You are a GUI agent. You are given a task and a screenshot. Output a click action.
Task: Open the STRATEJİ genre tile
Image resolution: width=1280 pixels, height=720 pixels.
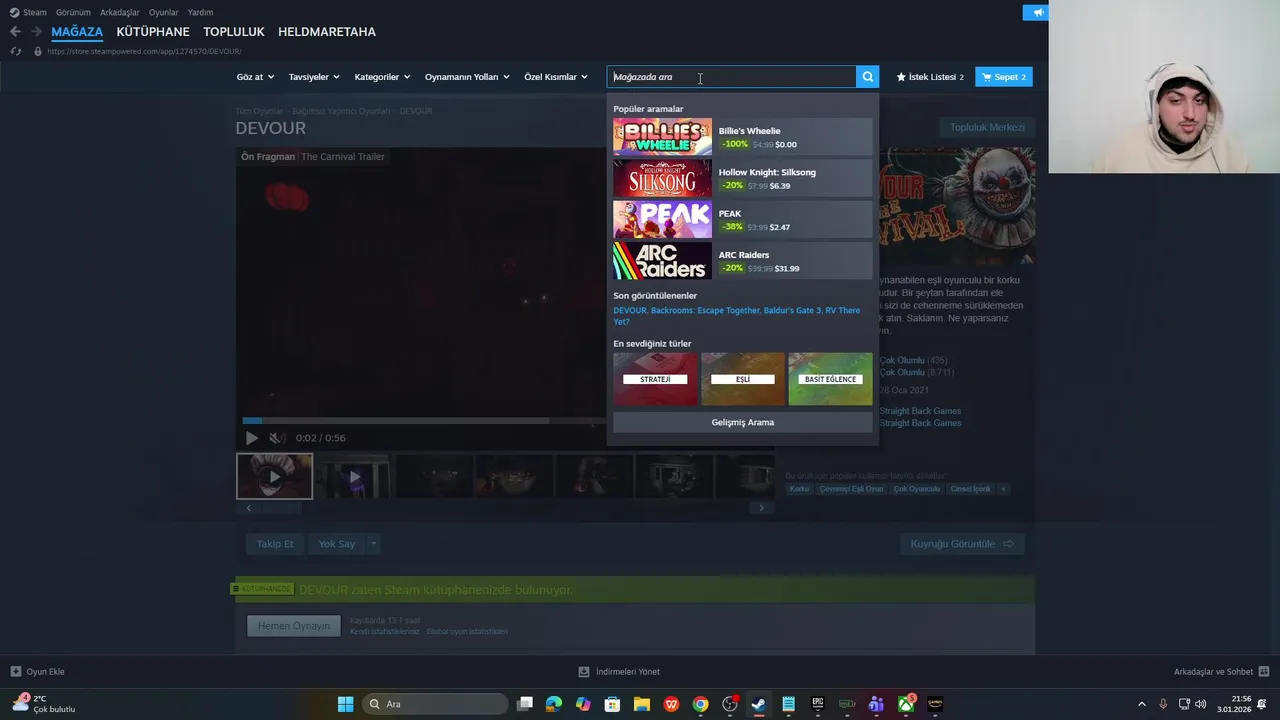(655, 379)
